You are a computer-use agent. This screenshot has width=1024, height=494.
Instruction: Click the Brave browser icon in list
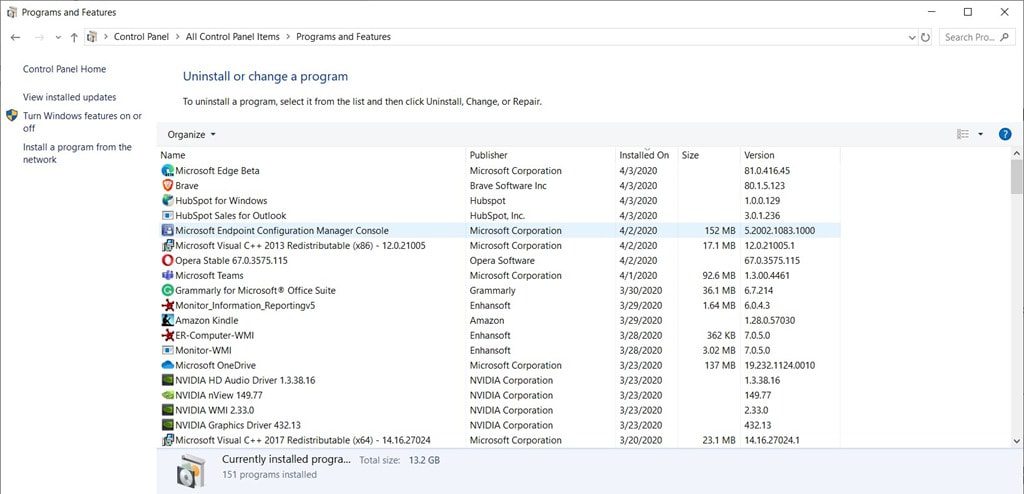167,186
